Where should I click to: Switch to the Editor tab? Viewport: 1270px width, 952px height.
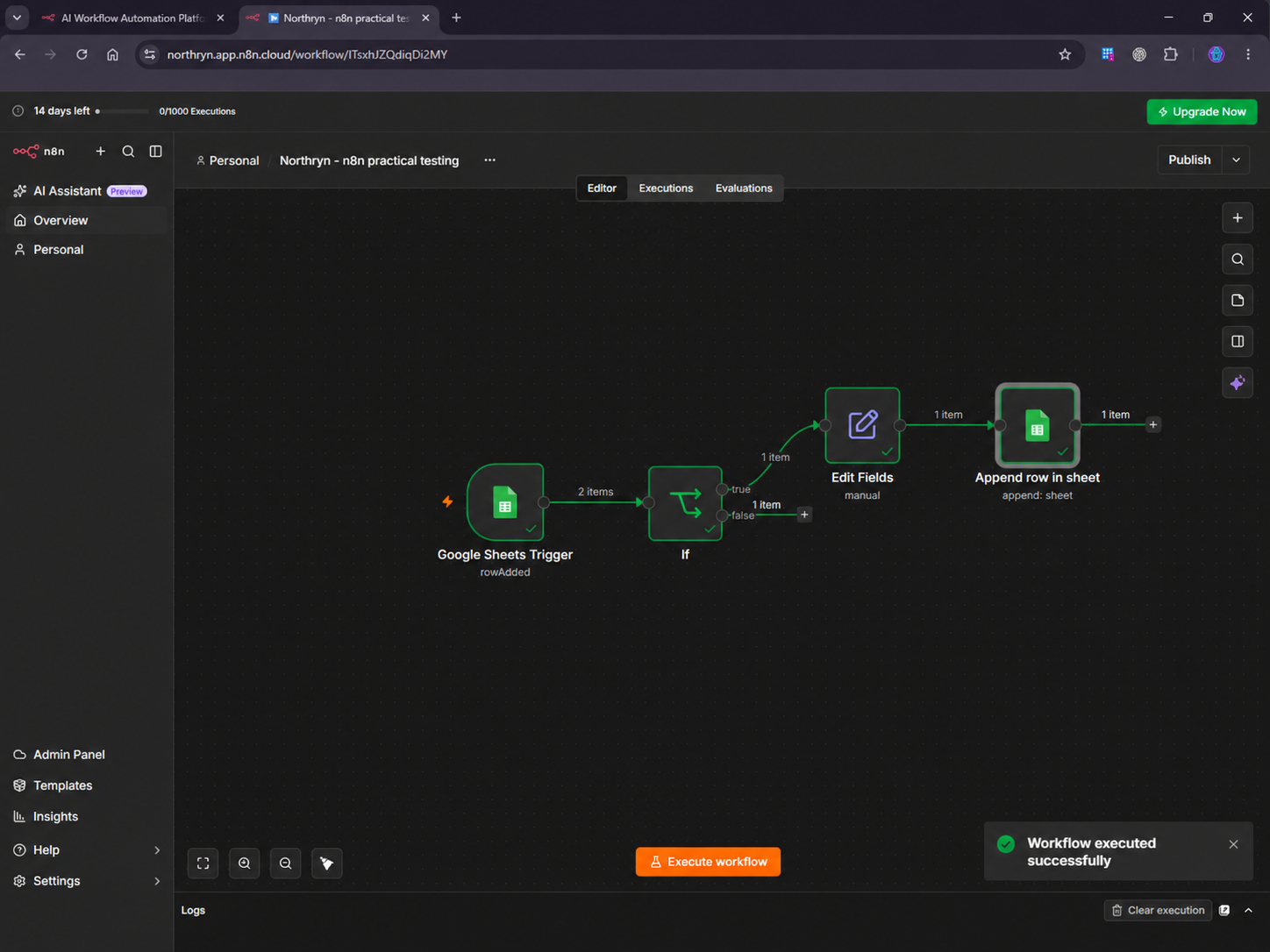pos(602,188)
